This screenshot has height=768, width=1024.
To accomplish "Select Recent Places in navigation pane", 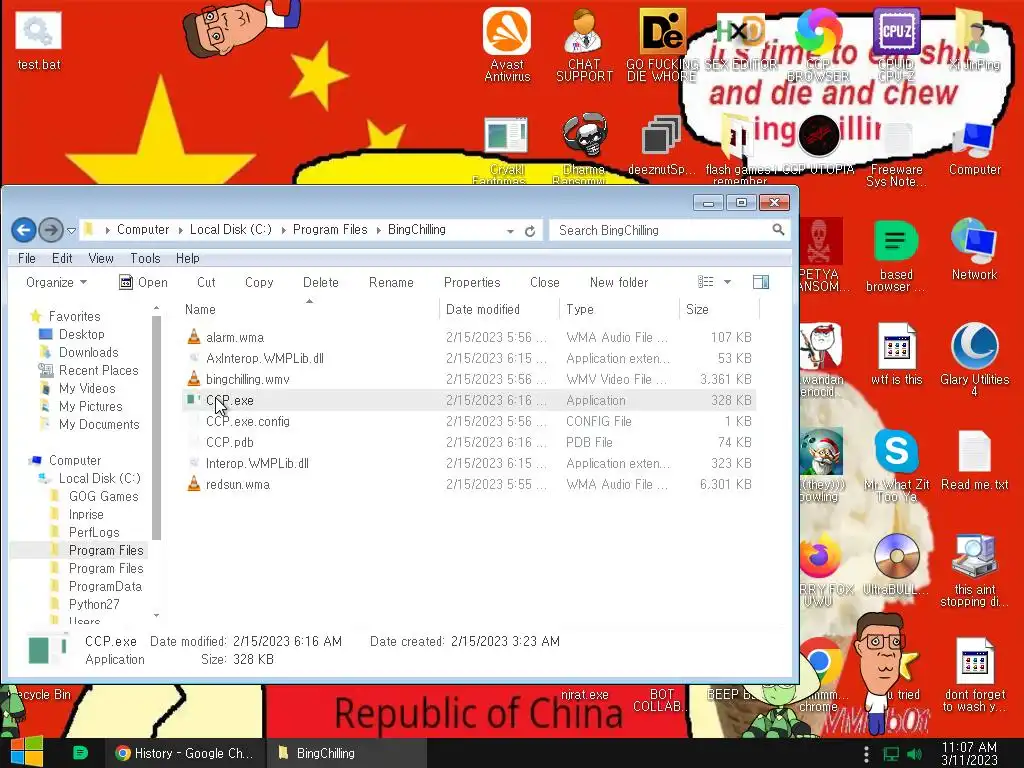I will point(98,370).
